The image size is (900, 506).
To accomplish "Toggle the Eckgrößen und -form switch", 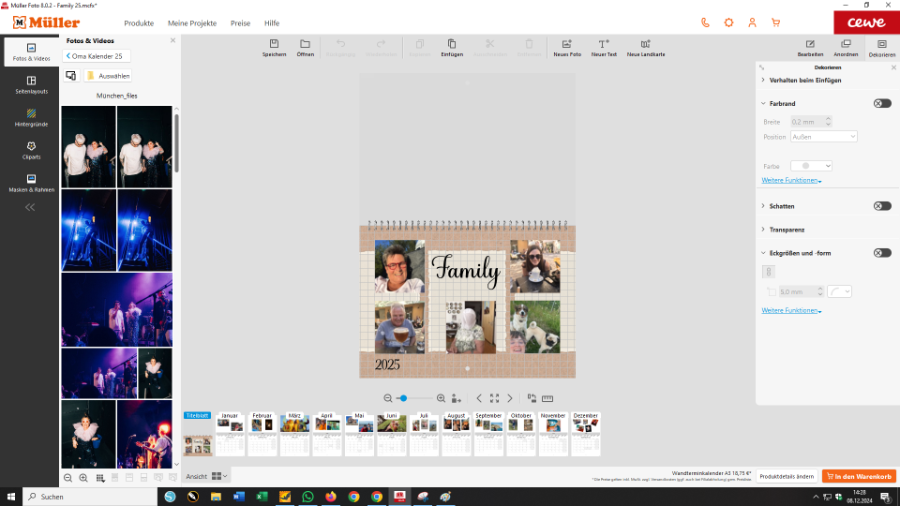I will [x=881, y=253].
